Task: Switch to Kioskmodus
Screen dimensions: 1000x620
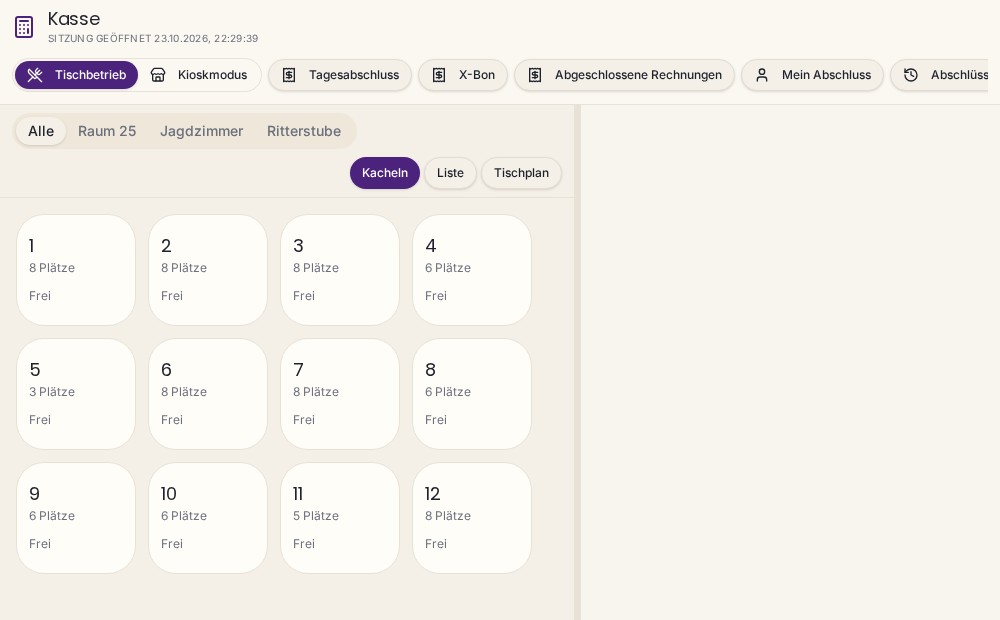Action: coord(199,75)
